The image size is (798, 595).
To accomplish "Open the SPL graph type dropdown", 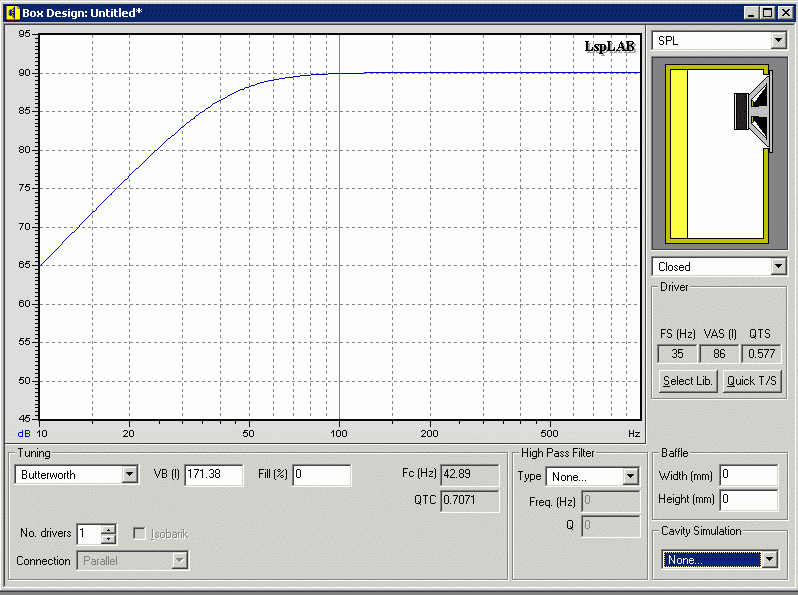I will 778,40.
